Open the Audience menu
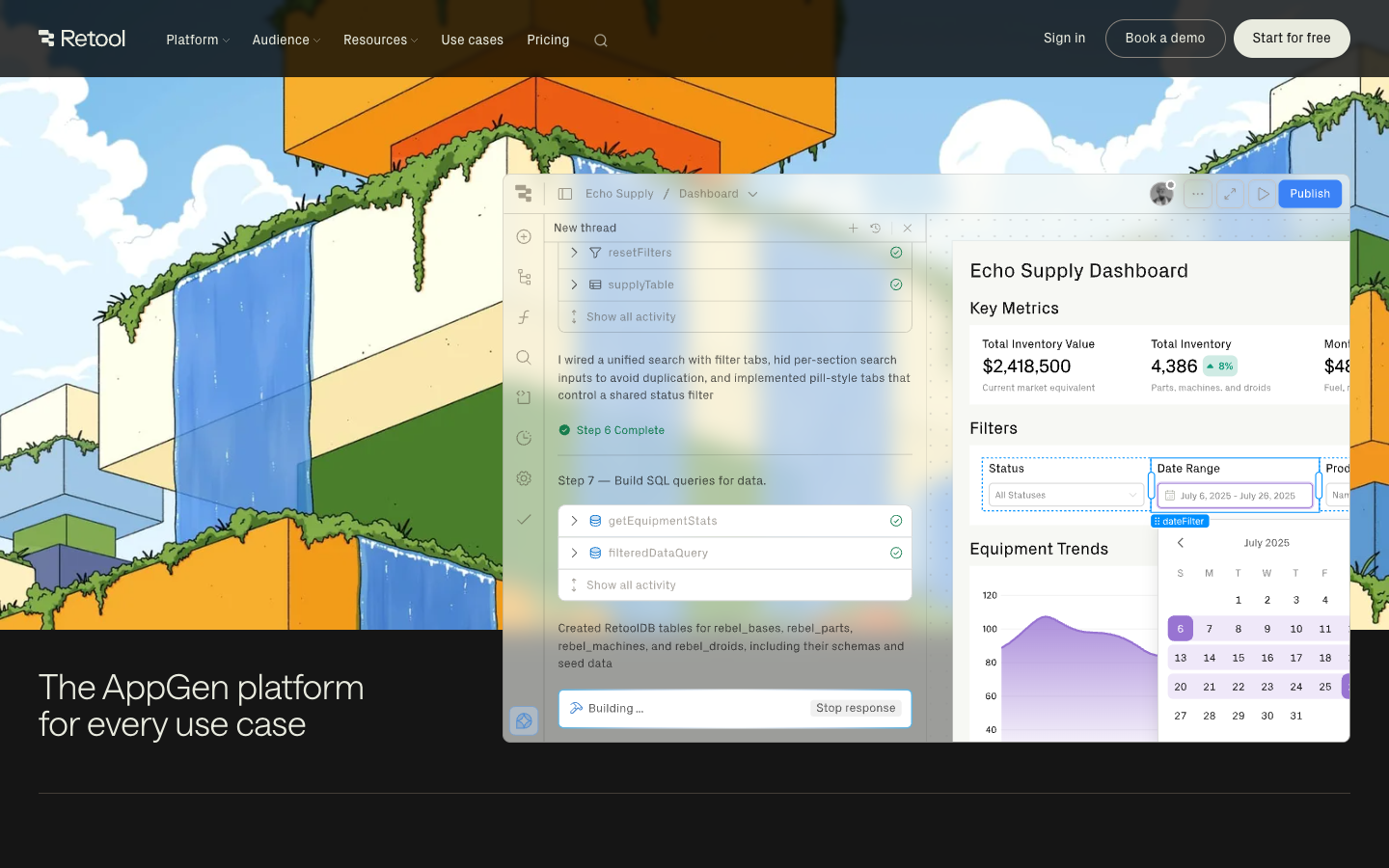The image size is (1389, 868). point(286,40)
